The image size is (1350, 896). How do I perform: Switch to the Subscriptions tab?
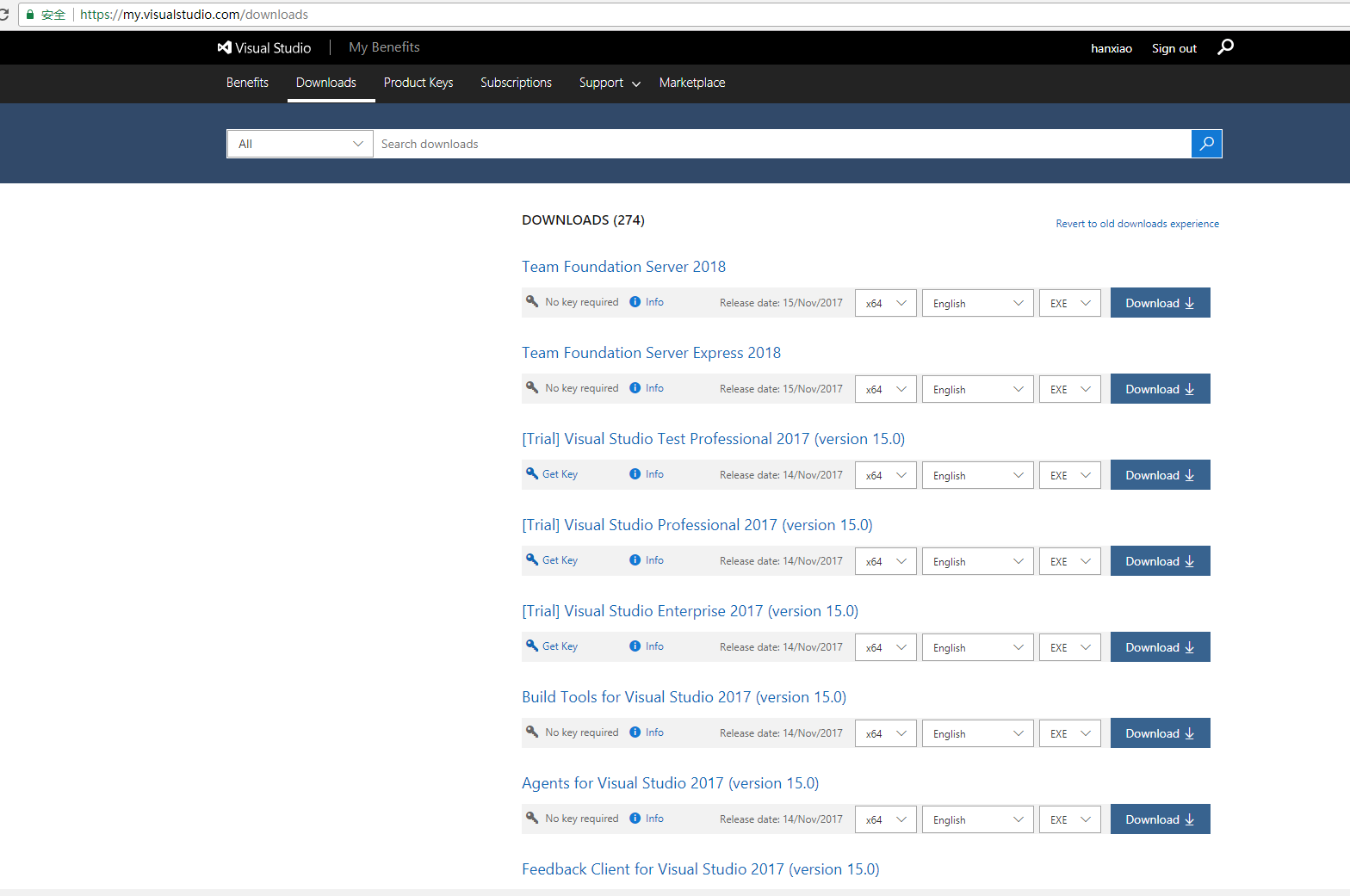pyautogui.click(x=516, y=83)
